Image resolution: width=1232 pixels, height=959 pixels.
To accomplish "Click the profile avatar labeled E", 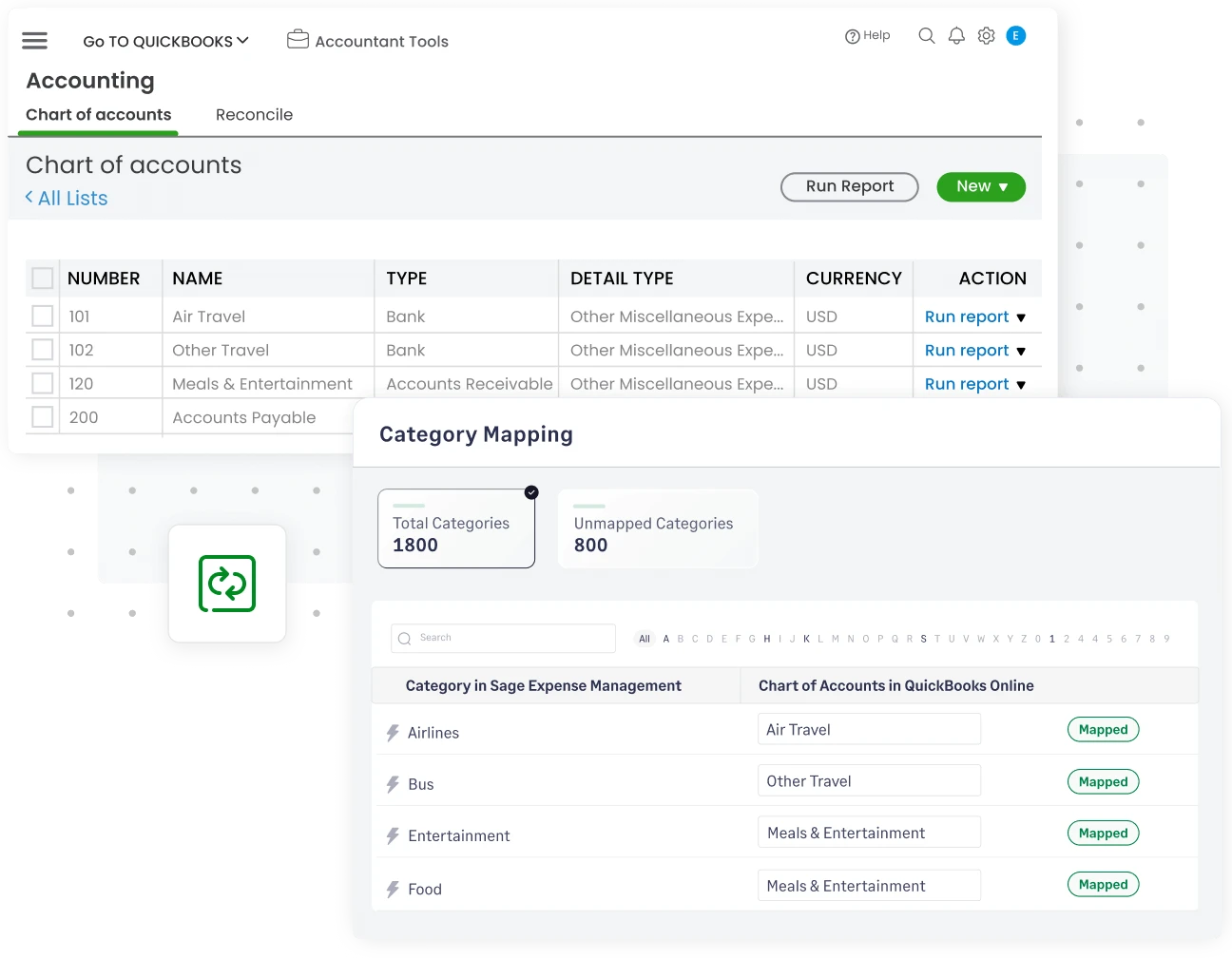I will click(1015, 35).
